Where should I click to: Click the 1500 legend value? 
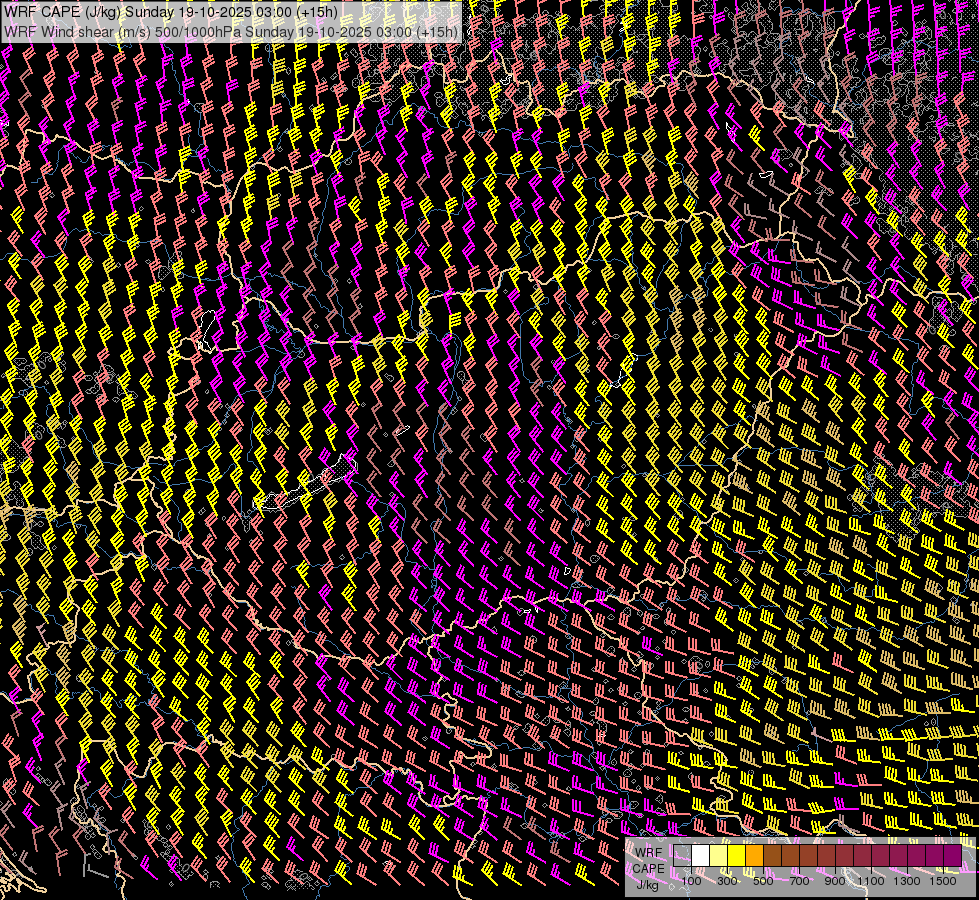click(x=943, y=881)
